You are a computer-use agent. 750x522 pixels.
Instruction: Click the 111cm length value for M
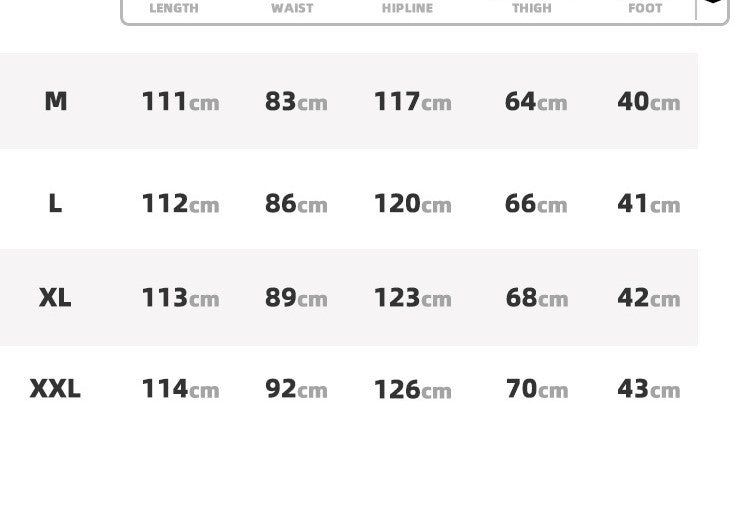coord(181,101)
